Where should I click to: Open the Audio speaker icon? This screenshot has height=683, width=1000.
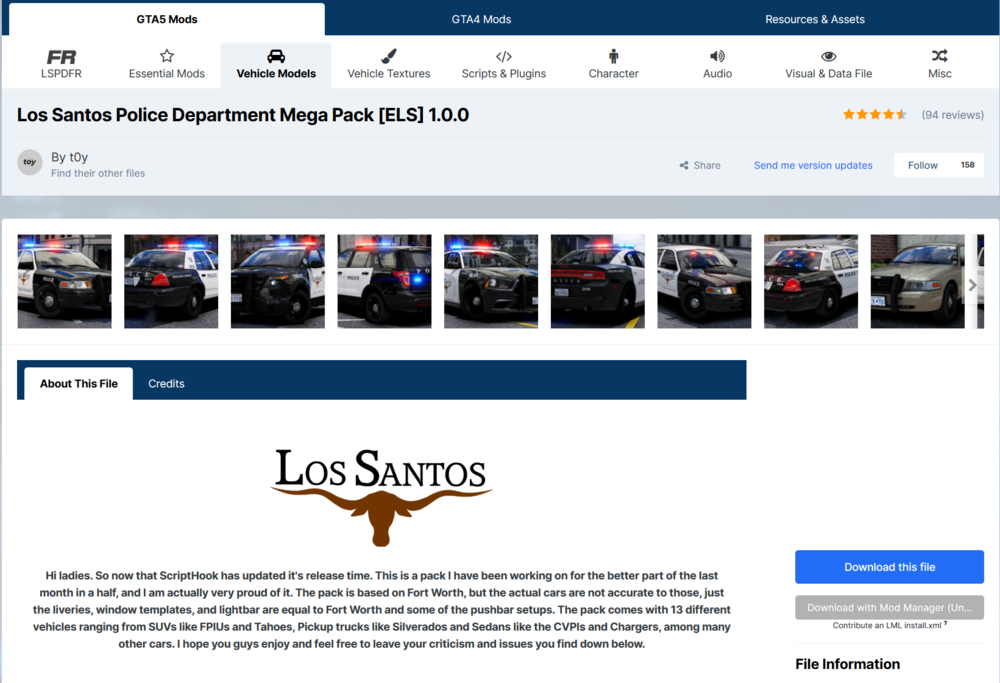click(x=717, y=56)
